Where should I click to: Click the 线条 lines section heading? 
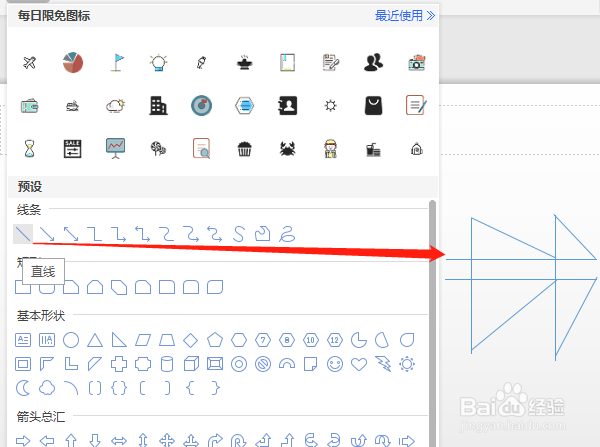(x=29, y=210)
